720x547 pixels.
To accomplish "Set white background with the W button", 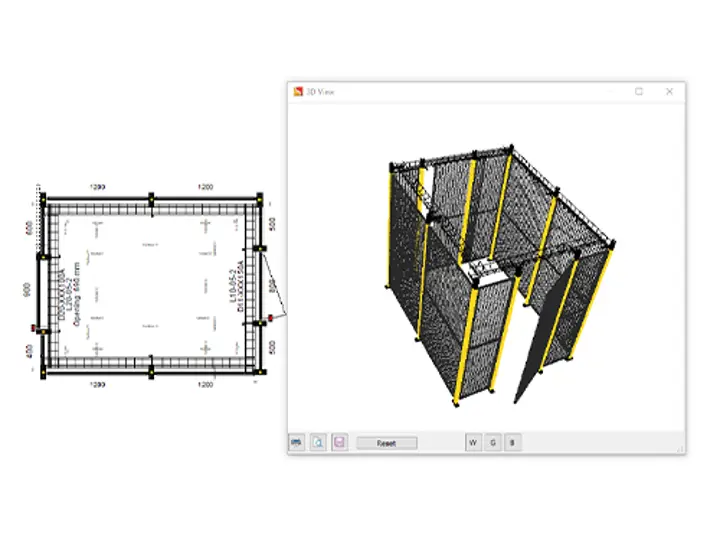I will click(472, 442).
